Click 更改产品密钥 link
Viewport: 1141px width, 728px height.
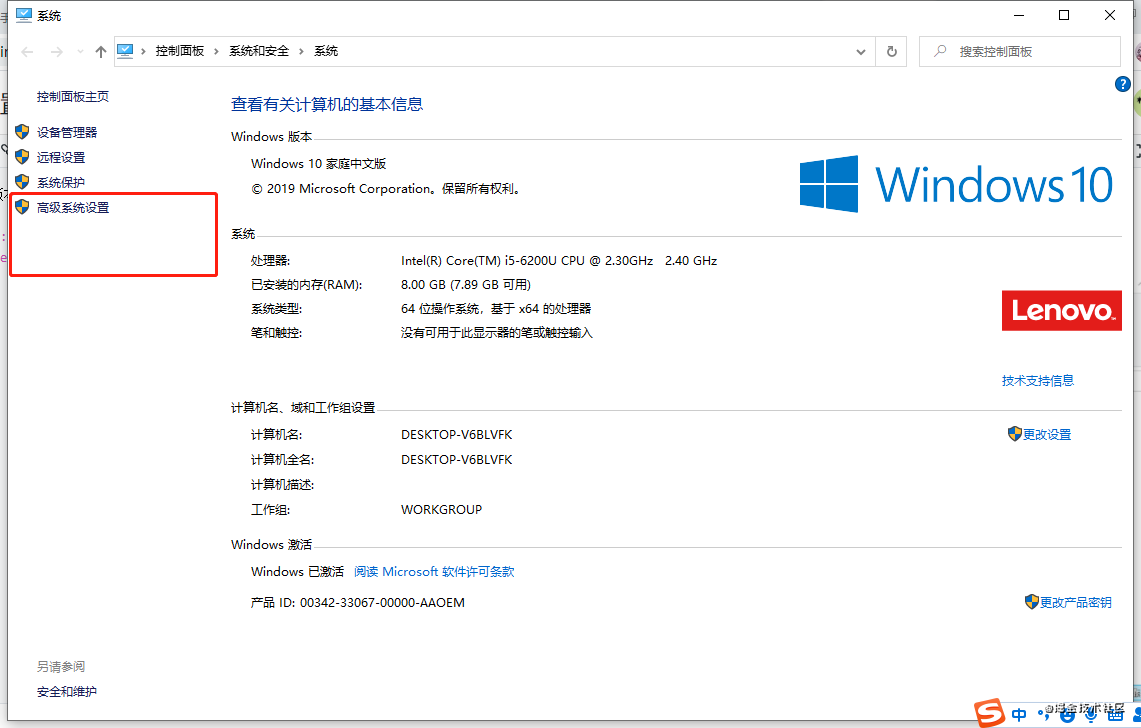[x=1076, y=603]
